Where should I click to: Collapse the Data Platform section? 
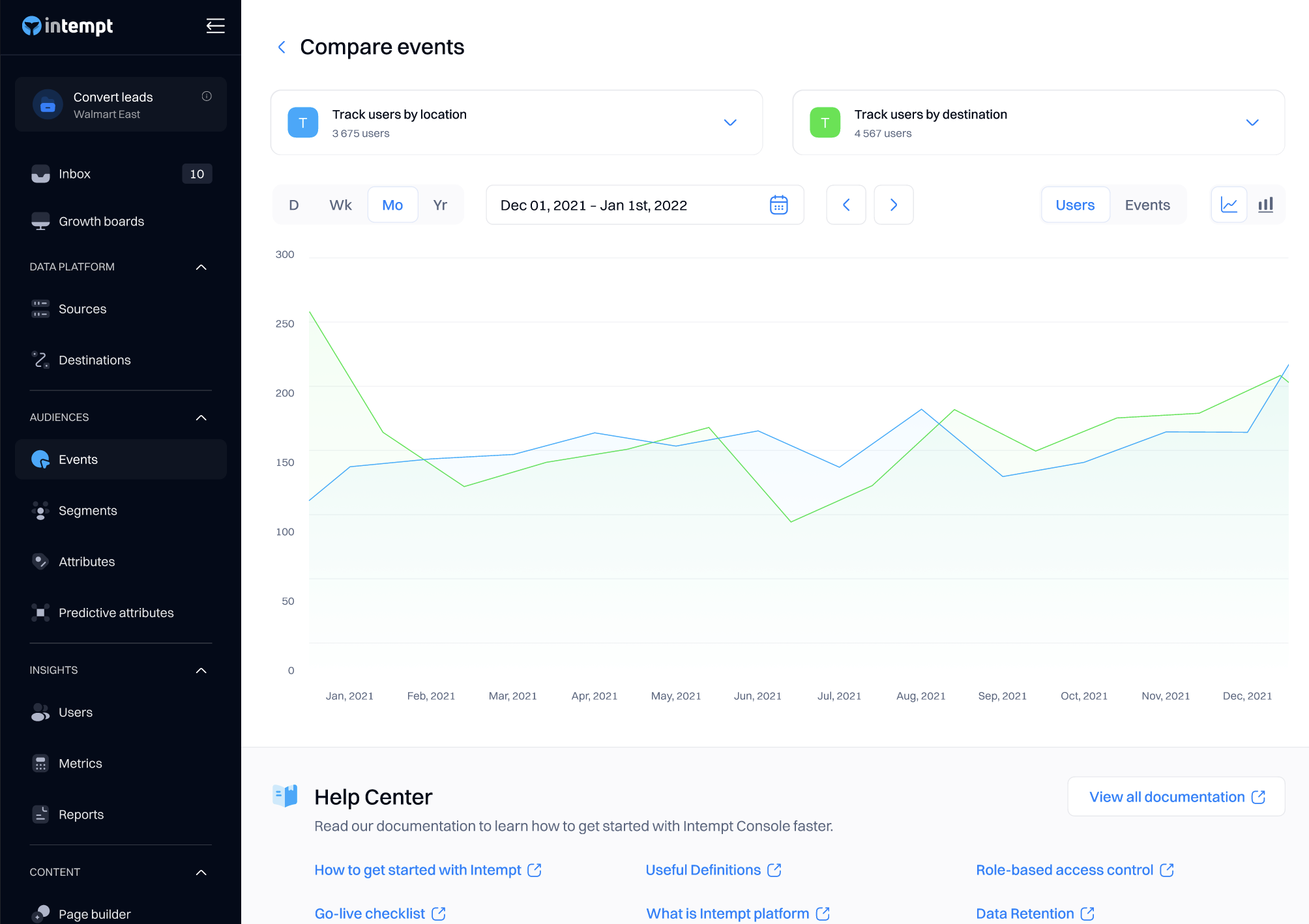(x=201, y=267)
